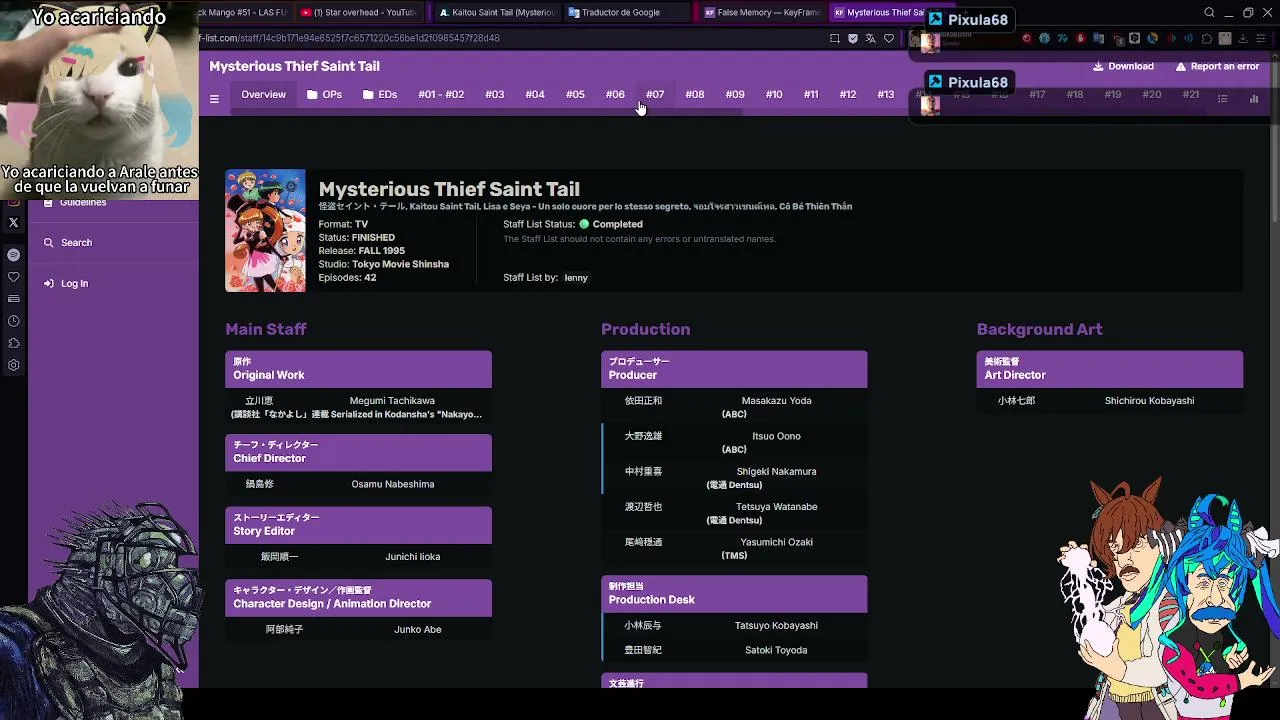Jump to episode #10 tab
Image resolution: width=1280 pixels, height=720 pixels.
click(774, 95)
